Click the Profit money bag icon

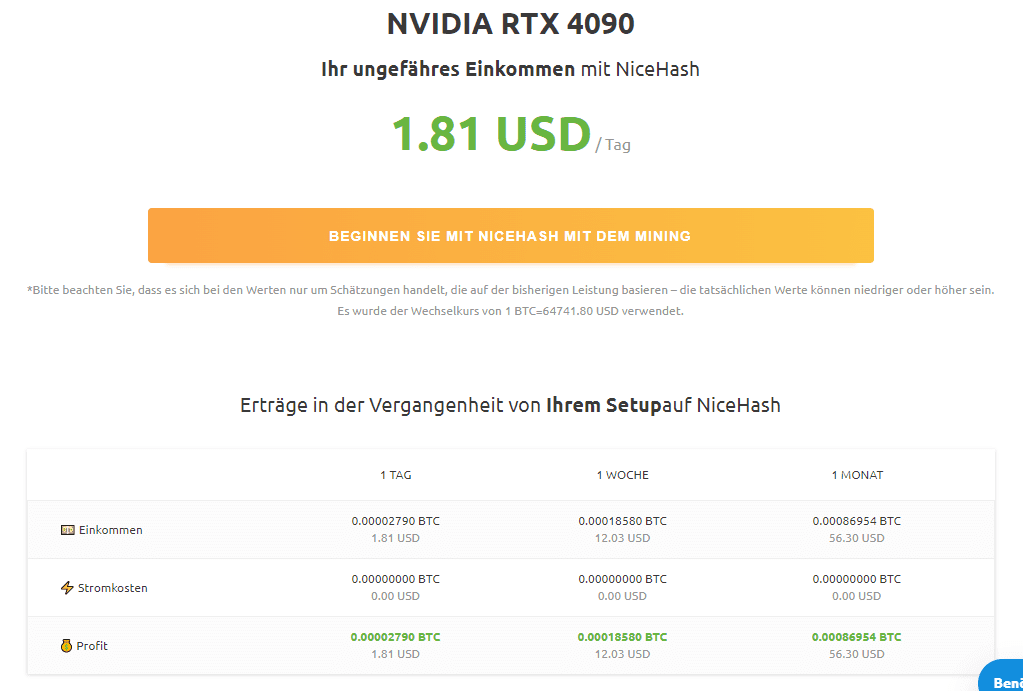(66, 646)
